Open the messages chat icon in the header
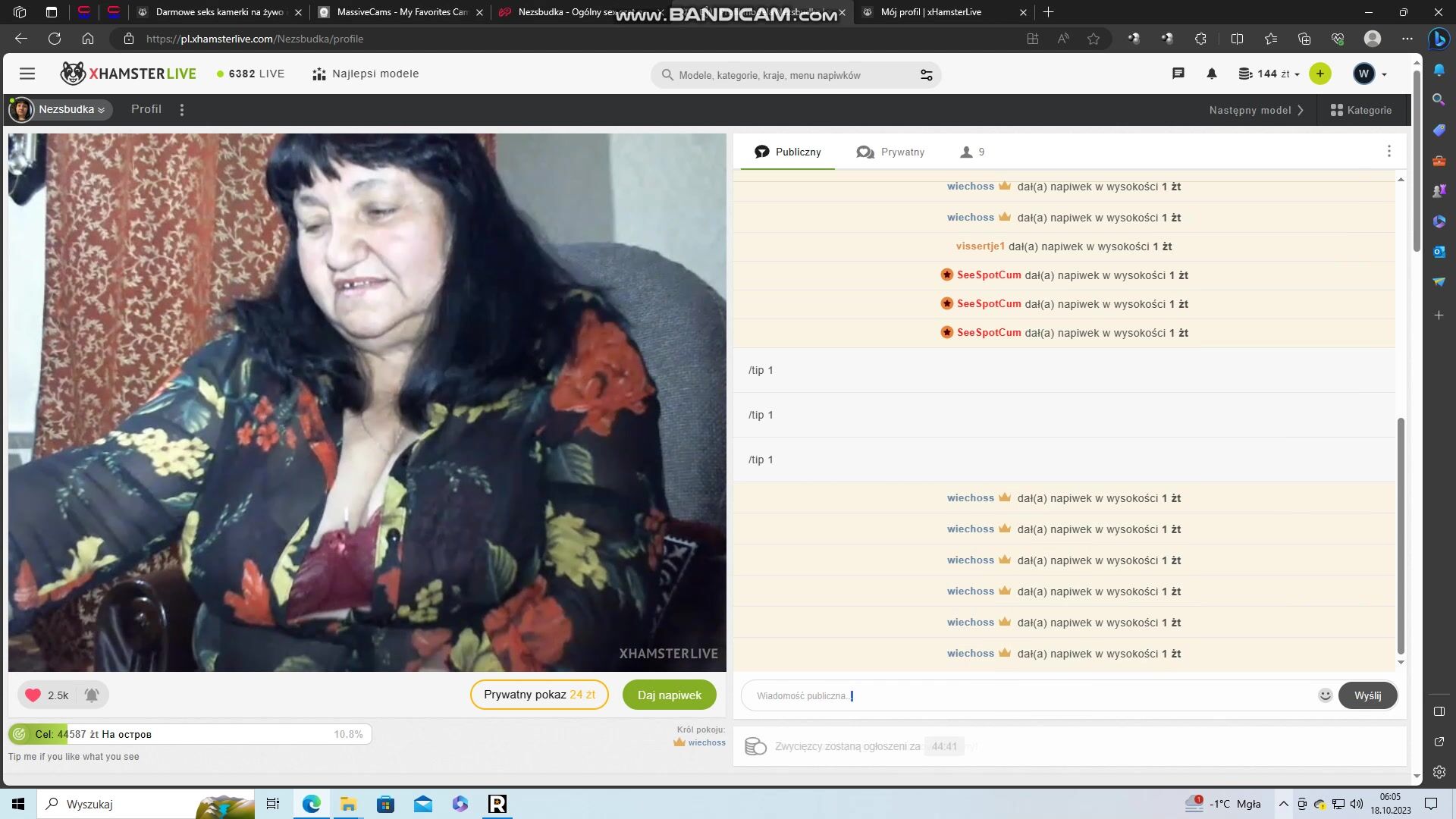1456x819 pixels. [x=1178, y=74]
